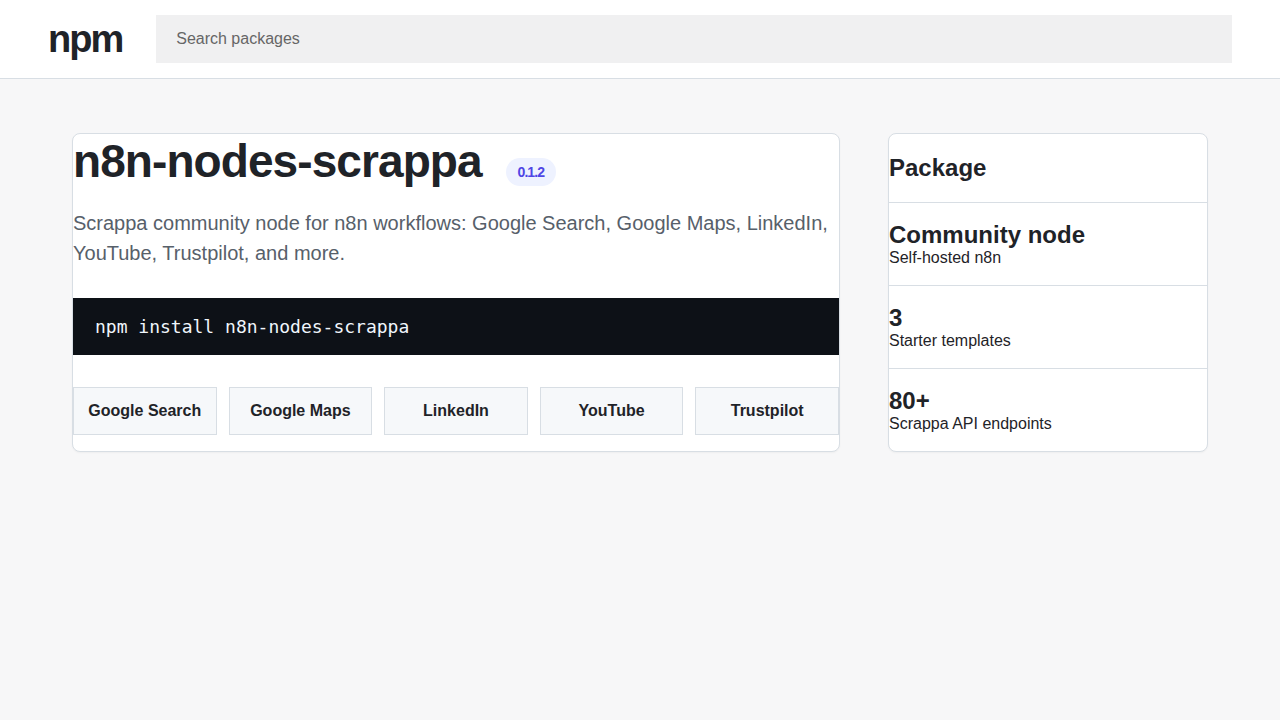Click the Scrappa API endpoints label
The image size is (1280, 720).
(970, 423)
